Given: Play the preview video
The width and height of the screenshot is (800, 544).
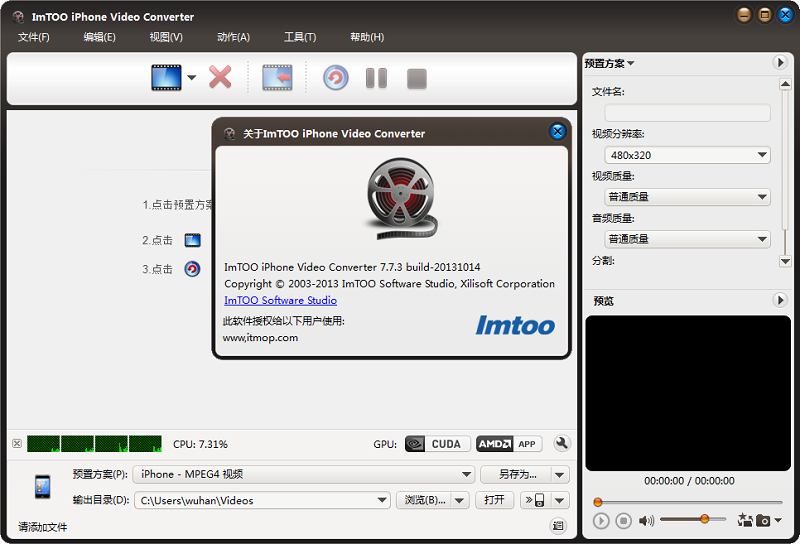Looking at the screenshot, I should pyautogui.click(x=601, y=521).
